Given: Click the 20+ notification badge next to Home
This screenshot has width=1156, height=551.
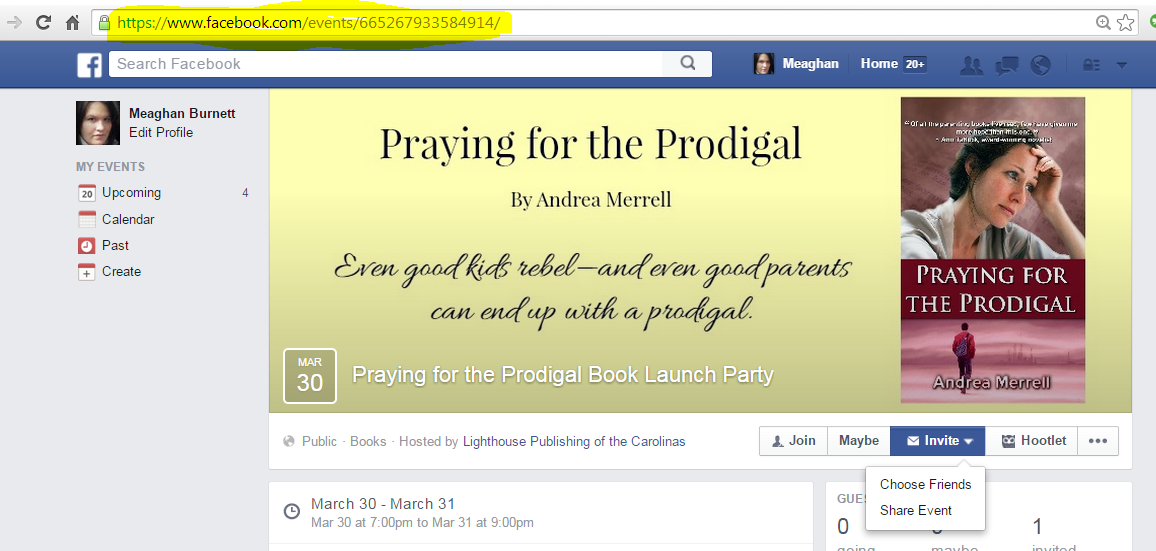Looking at the screenshot, I should 915,65.
